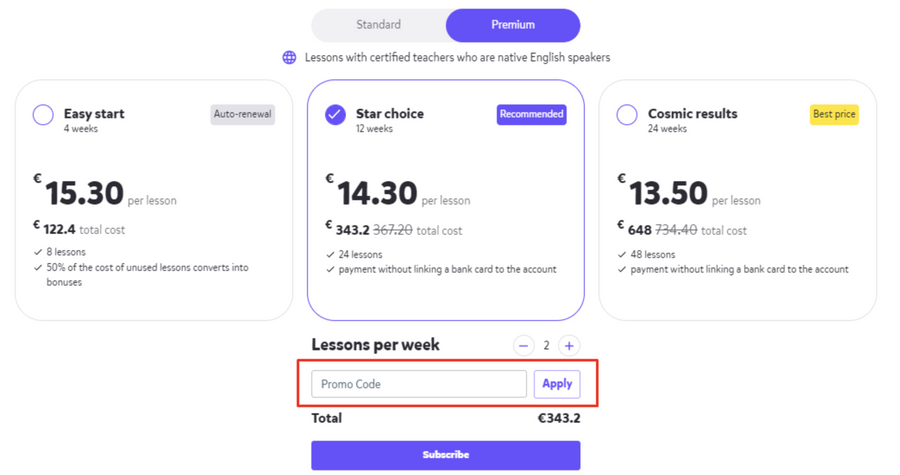Click the €15.30 per lesson price
Image resolution: width=900 pixels, height=475 pixels.
84,192
